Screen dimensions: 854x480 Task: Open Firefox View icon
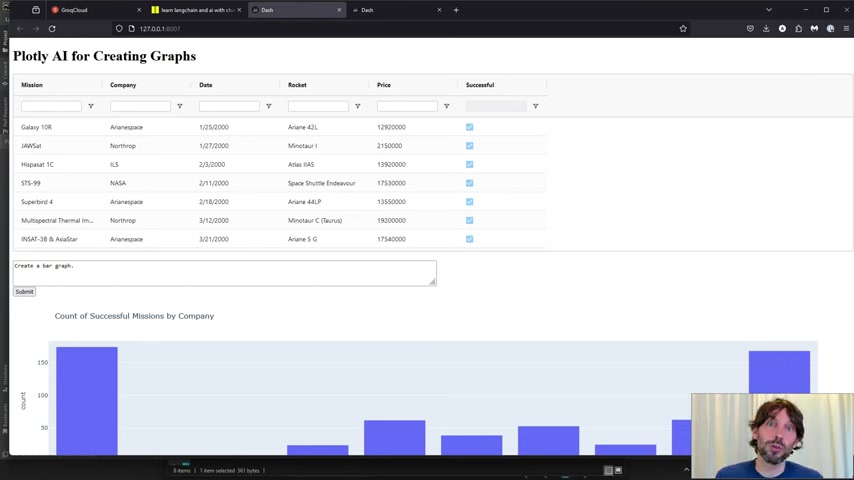[36, 10]
